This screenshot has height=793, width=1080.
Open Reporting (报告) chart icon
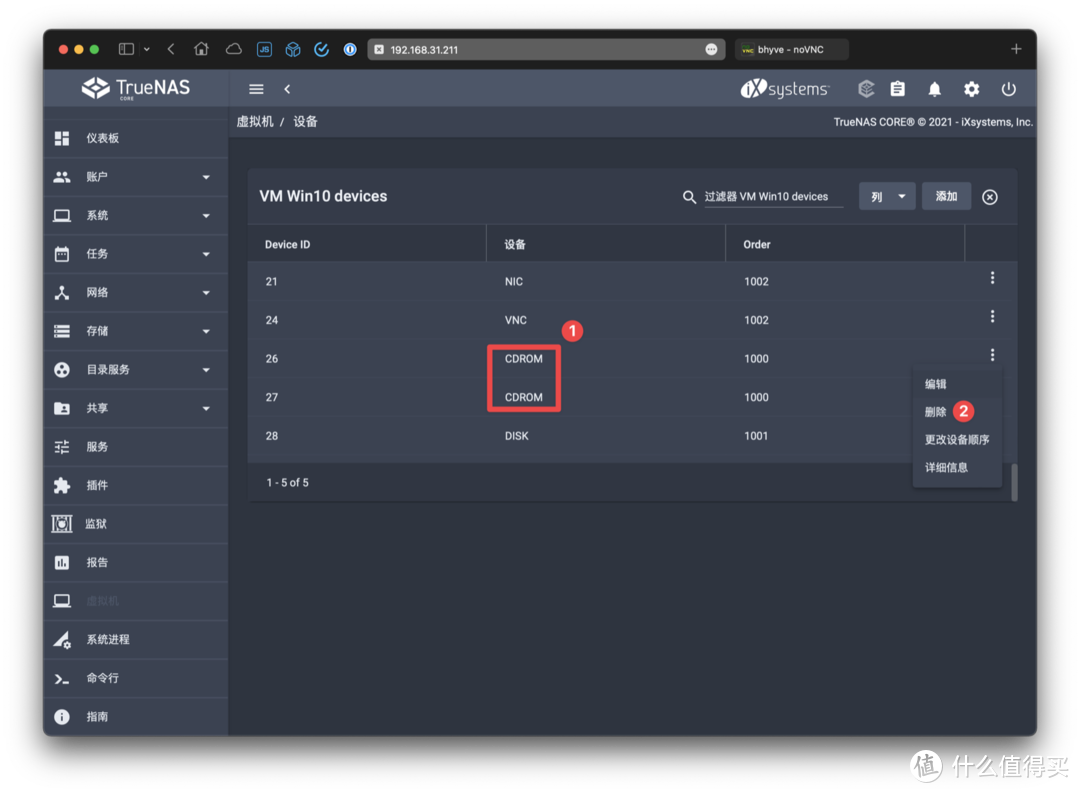[x=62, y=563]
